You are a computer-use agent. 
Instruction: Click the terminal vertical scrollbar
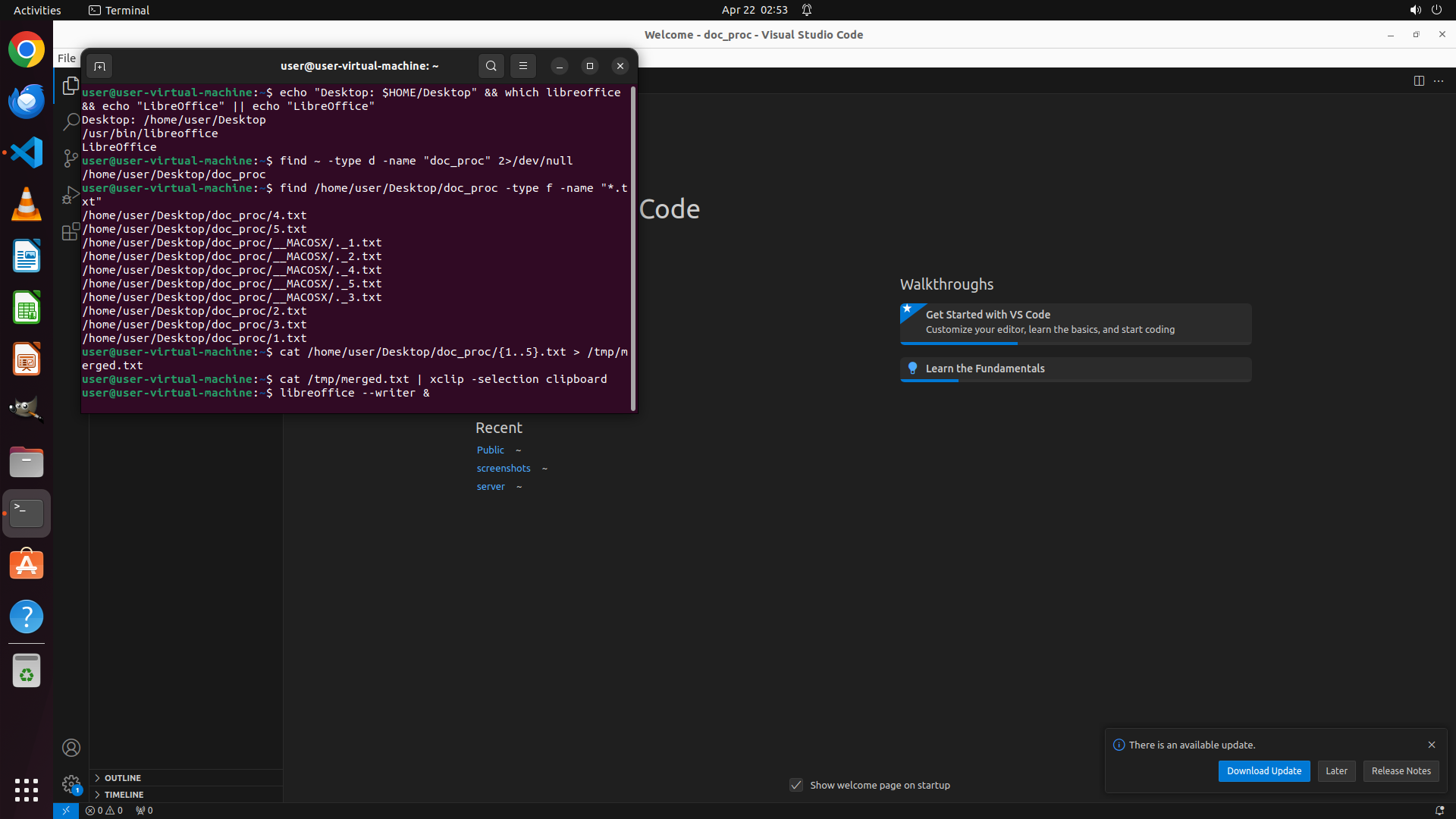click(633, 250)
